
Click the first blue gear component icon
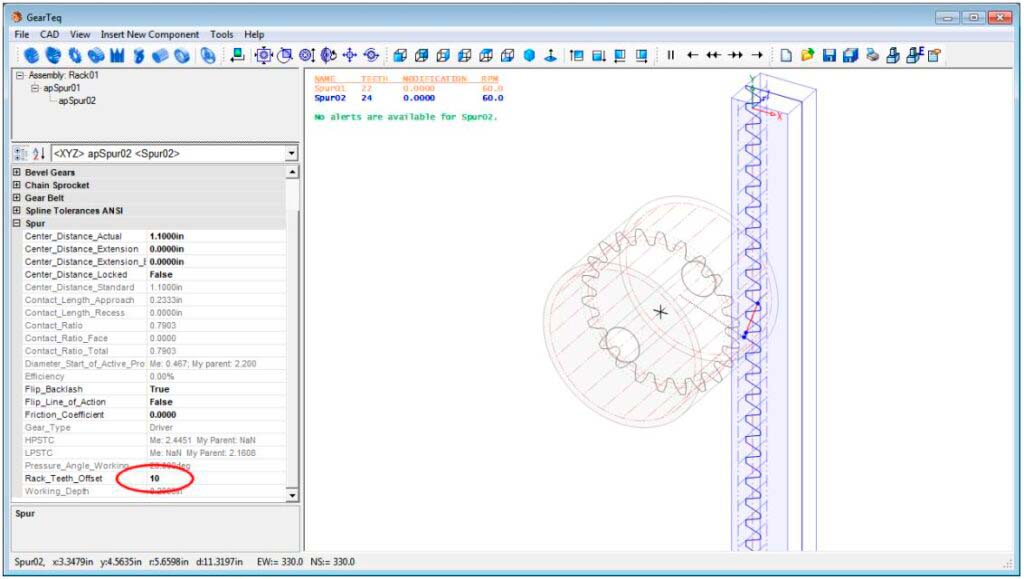click(x=31, y=56)
